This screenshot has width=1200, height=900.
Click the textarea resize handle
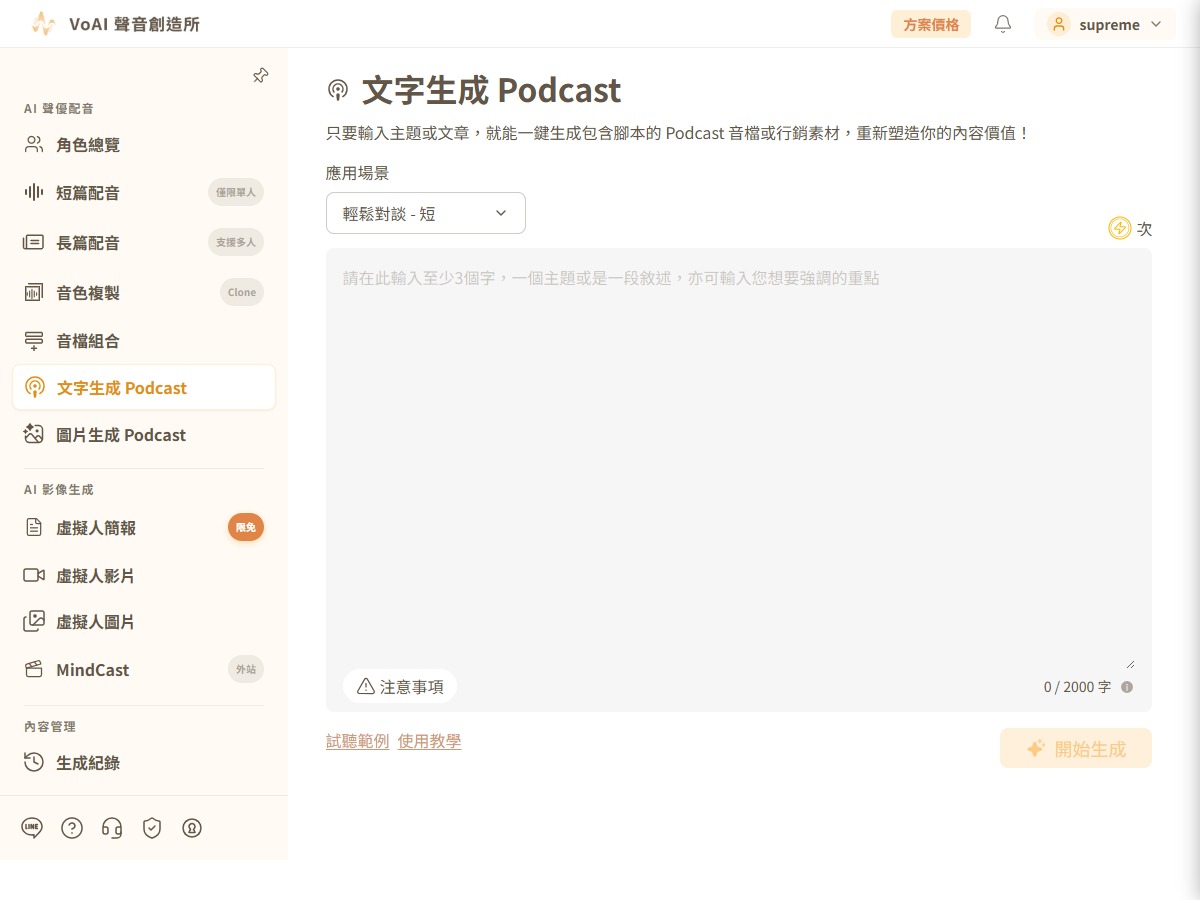[1130, 663]
